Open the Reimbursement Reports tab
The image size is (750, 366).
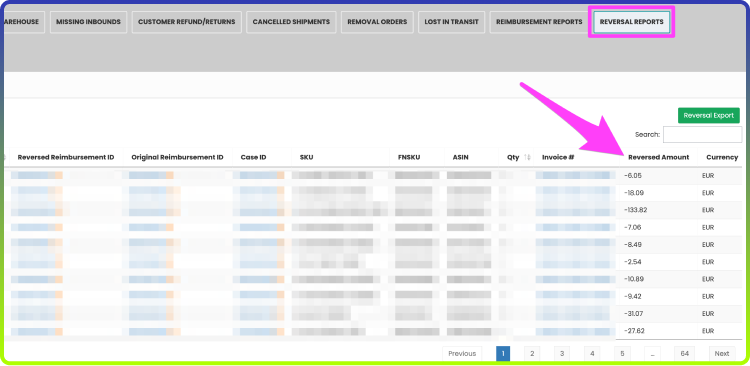tap(539, 22)
